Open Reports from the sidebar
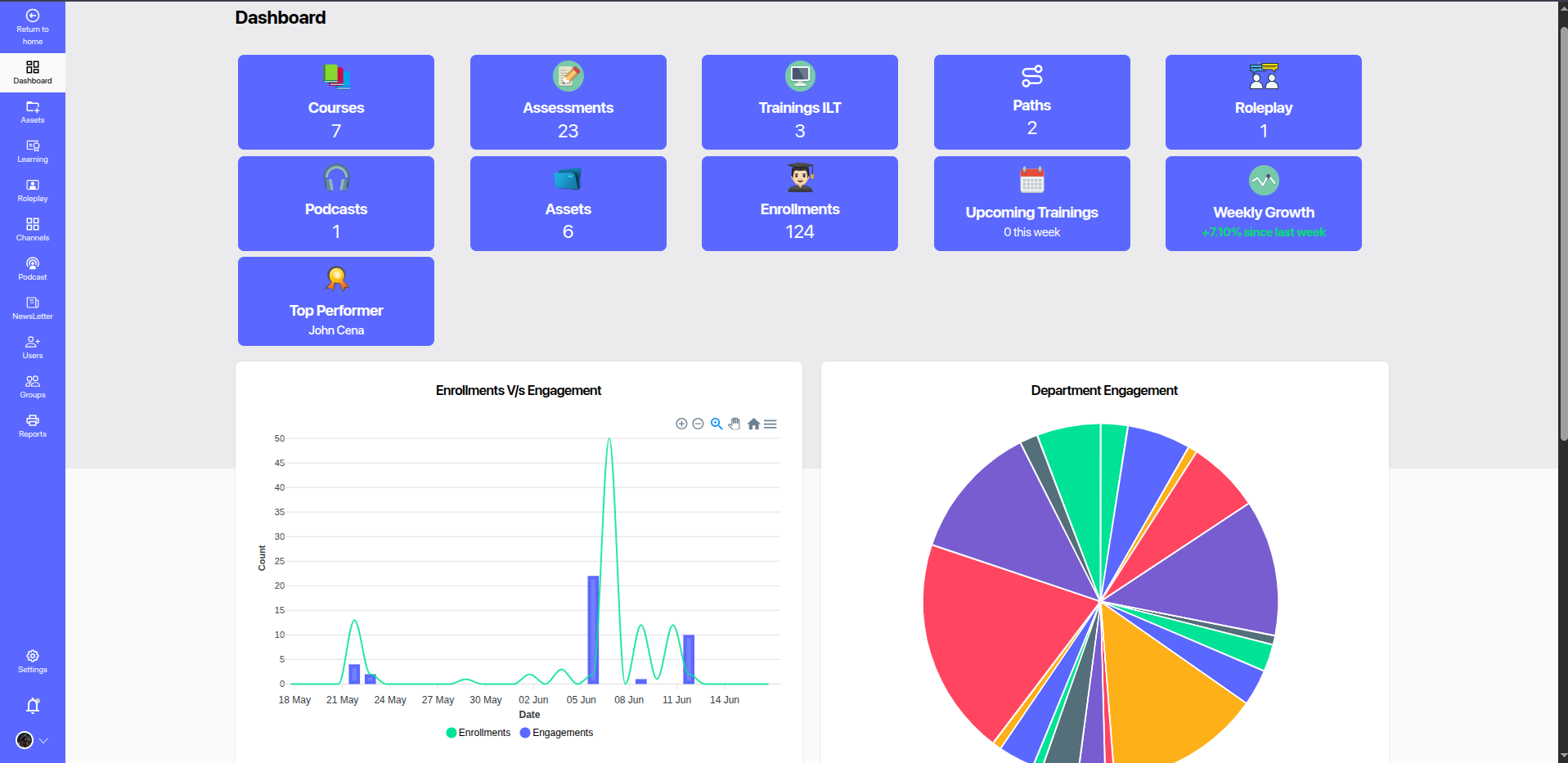This screenshot has height=763, width=1568. click(x=33, y=426)
